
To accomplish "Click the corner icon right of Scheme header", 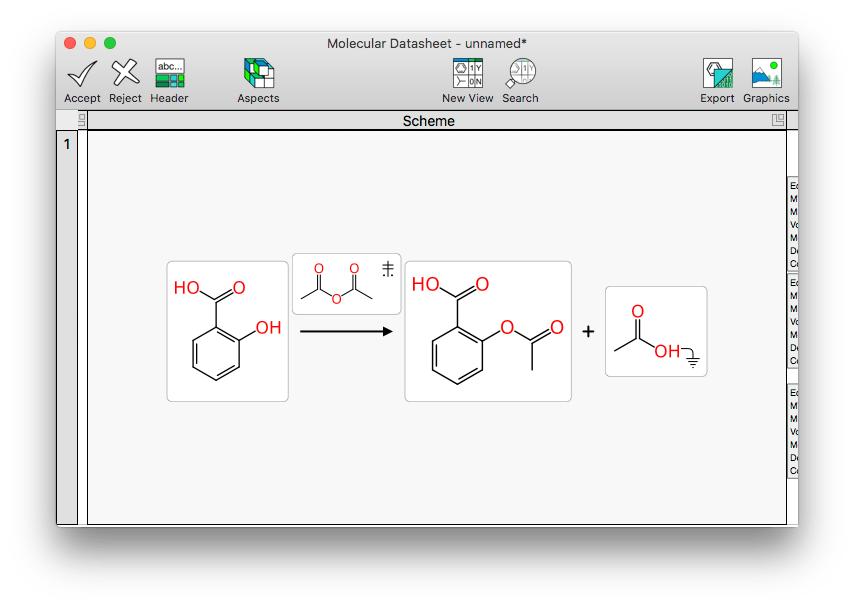I will pos(778,120).
